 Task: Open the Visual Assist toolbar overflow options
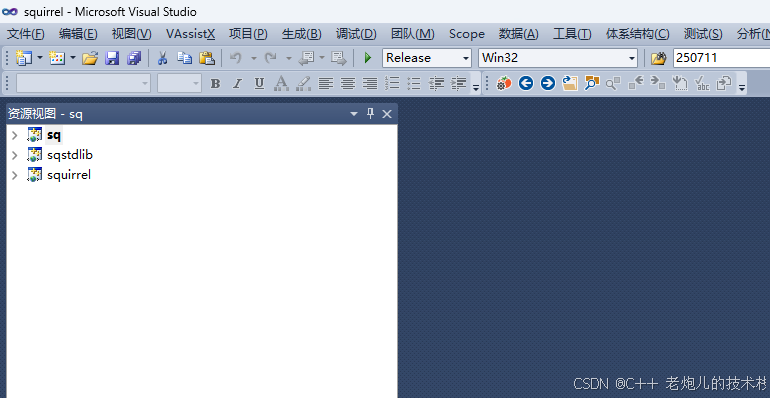[742, 87]
